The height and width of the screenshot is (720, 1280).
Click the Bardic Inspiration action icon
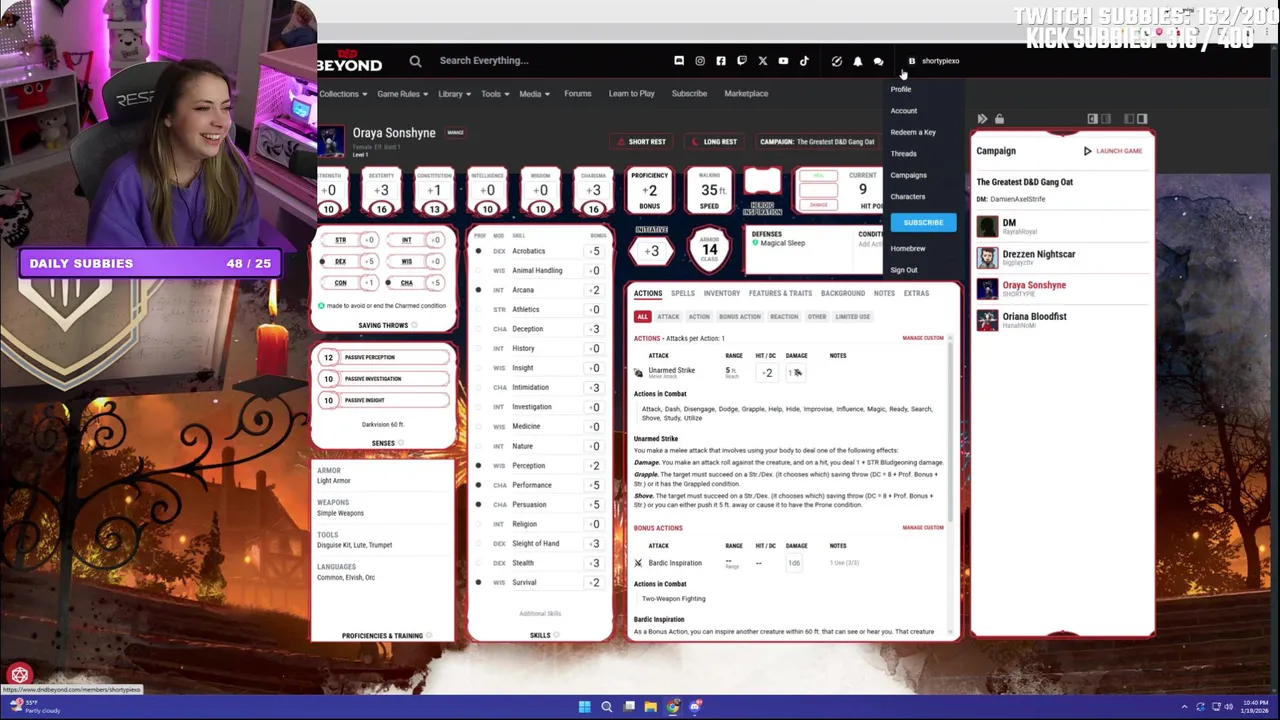pyautogui.click(x=638, y=563)
